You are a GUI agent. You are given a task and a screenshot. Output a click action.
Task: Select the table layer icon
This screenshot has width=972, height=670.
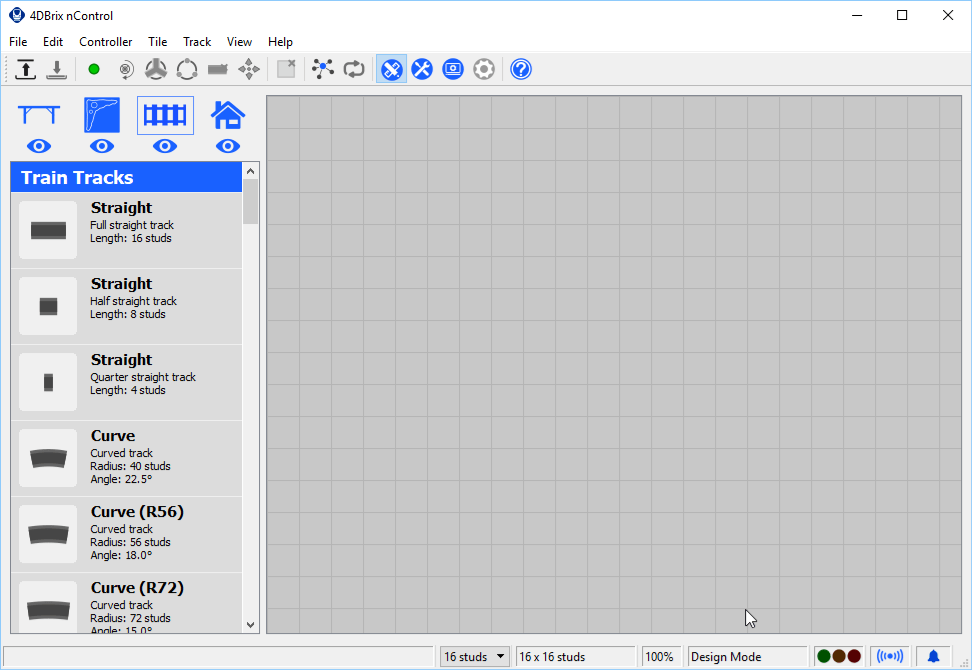(39, 115)
